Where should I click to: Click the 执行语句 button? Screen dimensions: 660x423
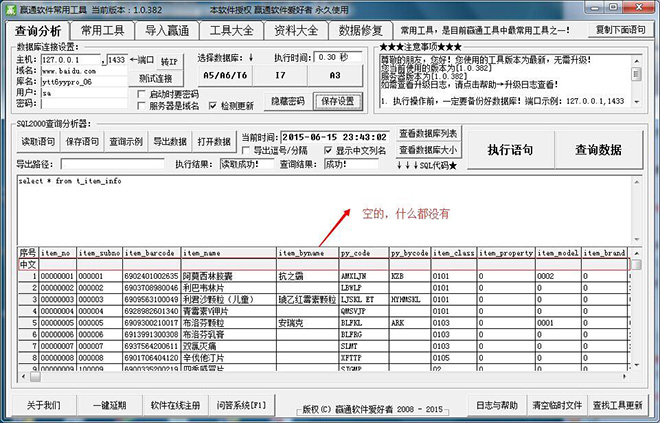(510, 150)
